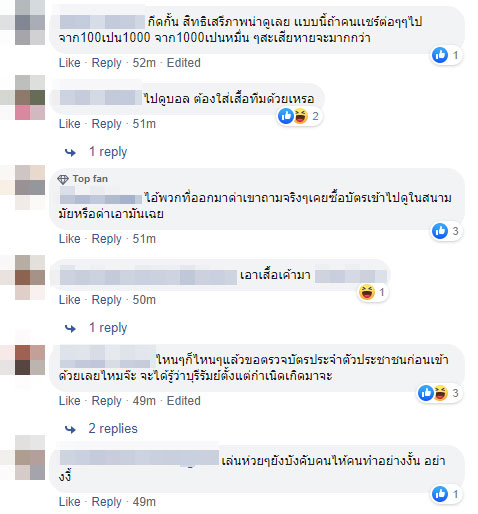Click the reply arrow icon beside '2 replies'
This screenshot has height=514, width=478.
(70, 429)
